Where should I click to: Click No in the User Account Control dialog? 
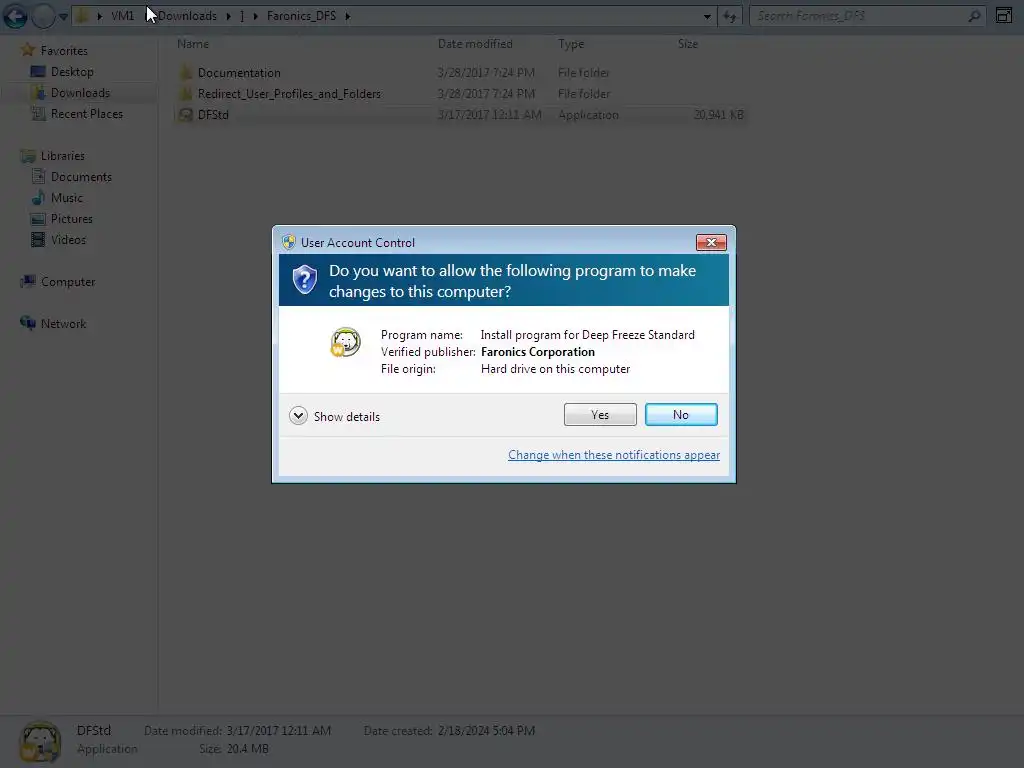pyautogui.click(x=680, y=415)
